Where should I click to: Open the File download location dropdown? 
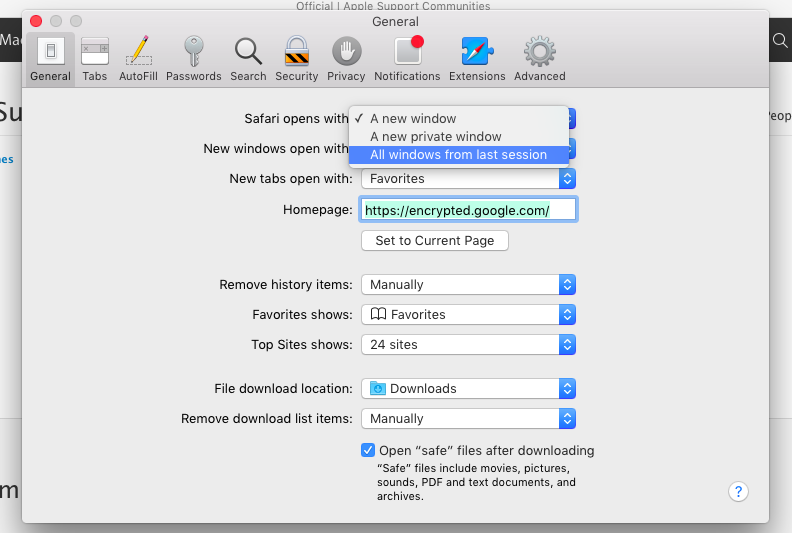click(x=468, y=389)
